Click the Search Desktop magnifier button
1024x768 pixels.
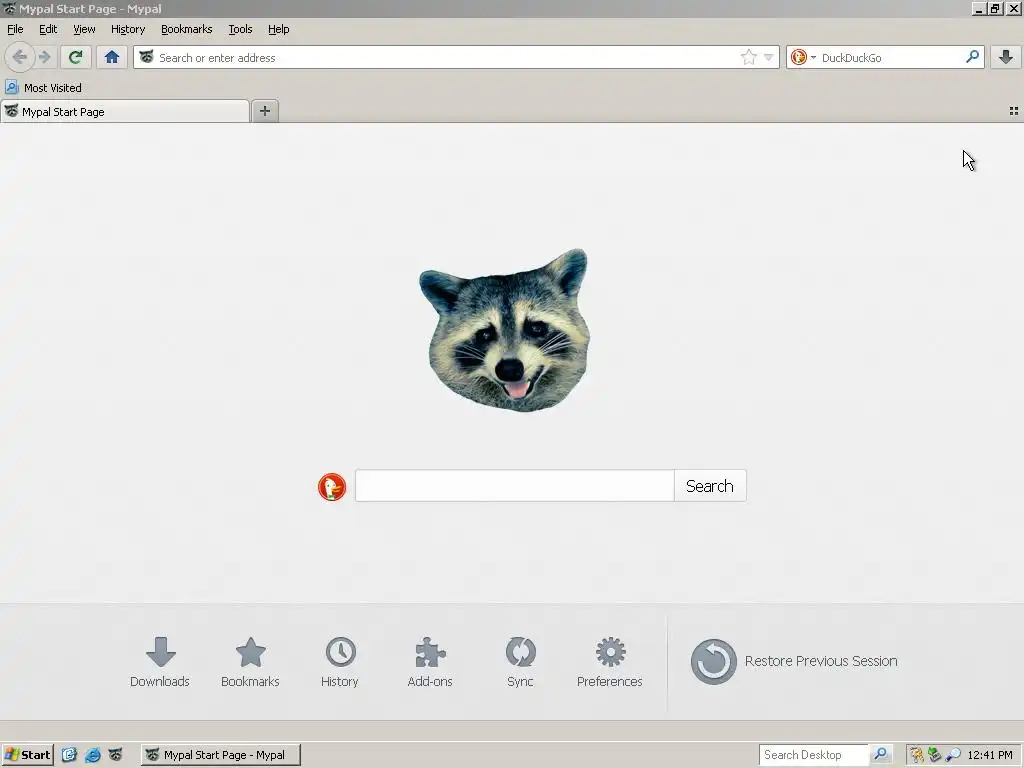coord(881,755)
